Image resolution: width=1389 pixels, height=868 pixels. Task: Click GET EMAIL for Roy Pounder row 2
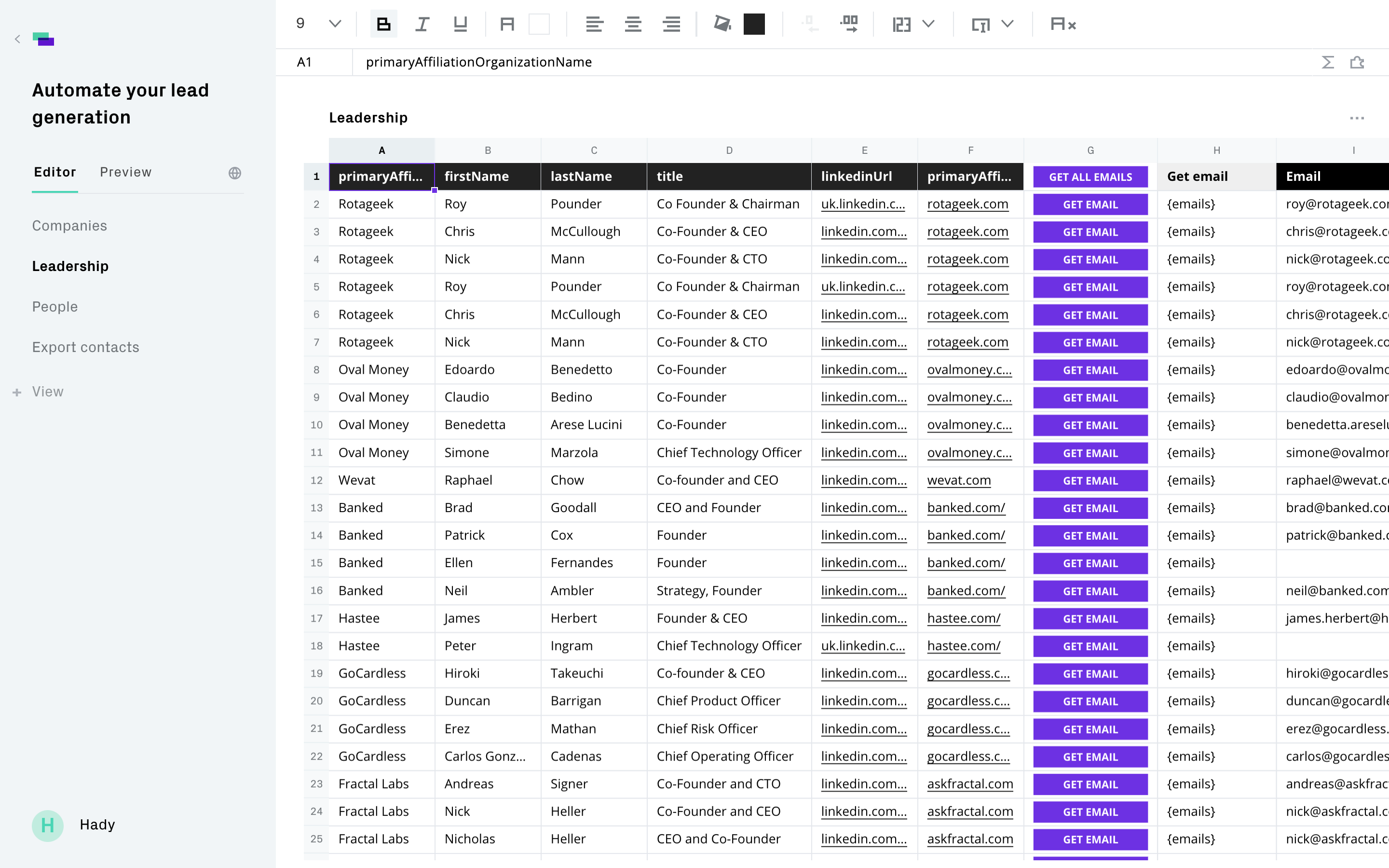coord(1090,204)
